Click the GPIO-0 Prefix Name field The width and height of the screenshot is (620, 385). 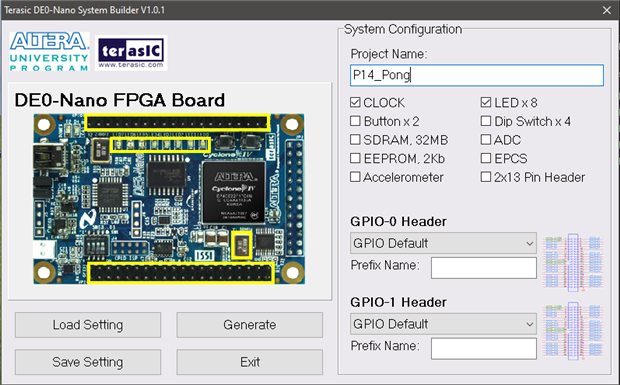pos(484,268)
